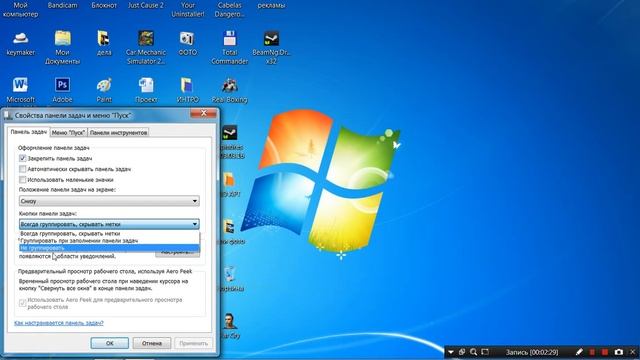Click the Your Uninstaller! desktop label
The image size is (640, 360).
click(188, 10)
